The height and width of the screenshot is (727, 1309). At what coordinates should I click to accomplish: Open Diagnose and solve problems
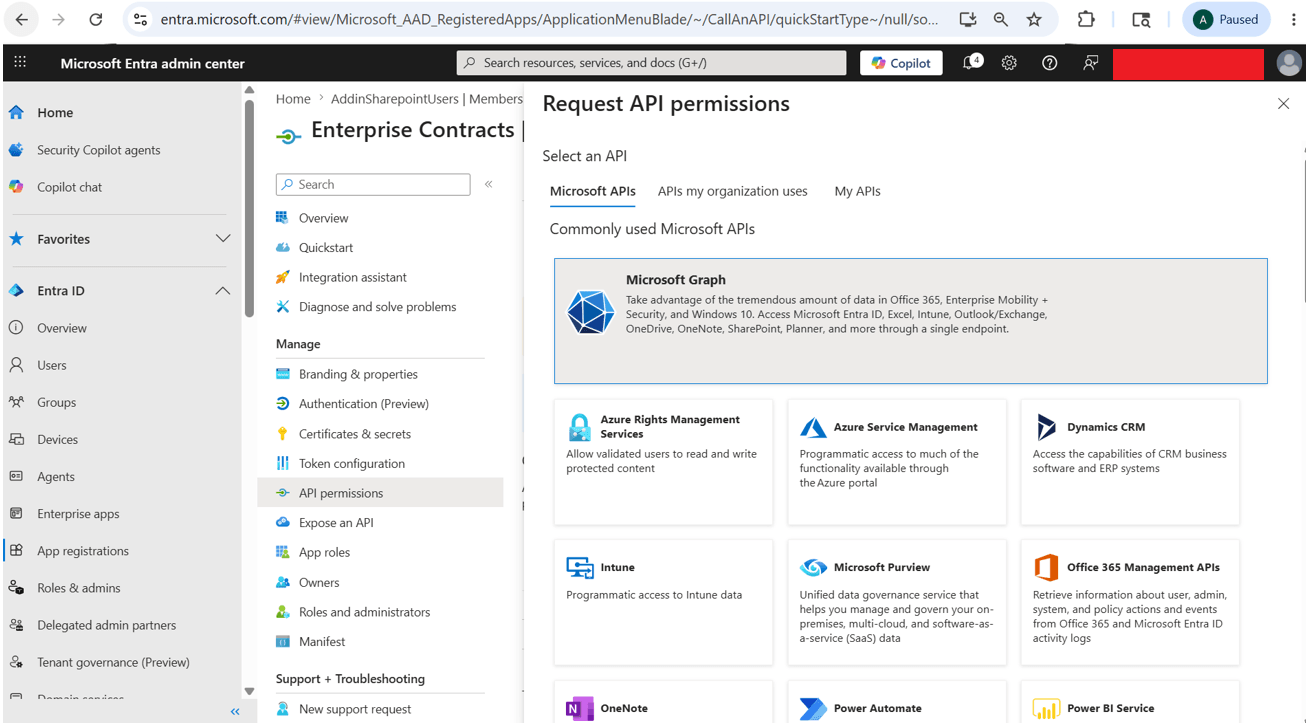(x=380, y=307)
